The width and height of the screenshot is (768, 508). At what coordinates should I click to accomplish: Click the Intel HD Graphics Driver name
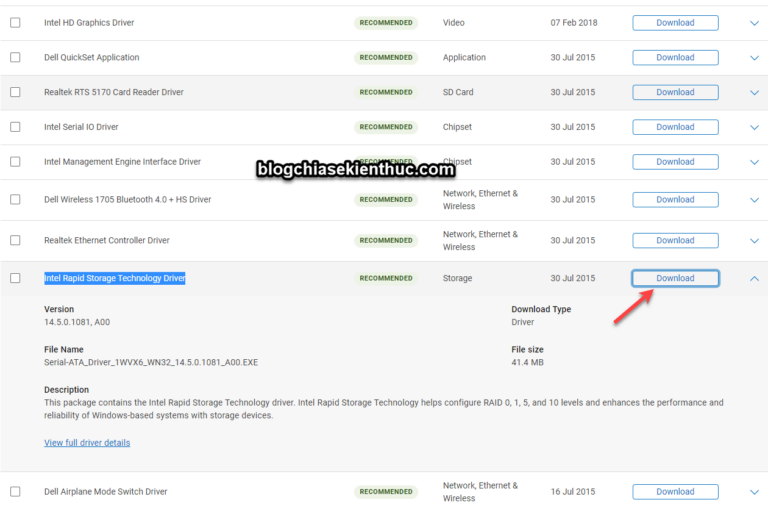click(x=89, y=23)
